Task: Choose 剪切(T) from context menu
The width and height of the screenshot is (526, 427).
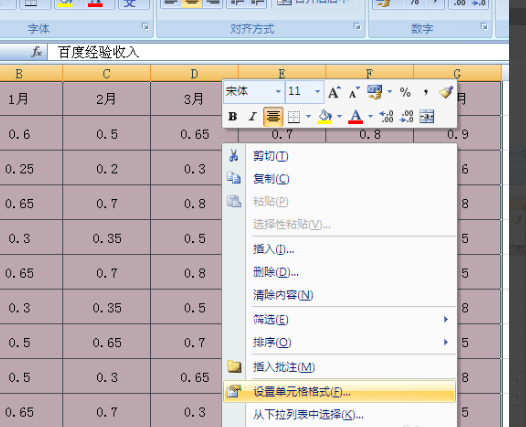Action: [339, 156]
